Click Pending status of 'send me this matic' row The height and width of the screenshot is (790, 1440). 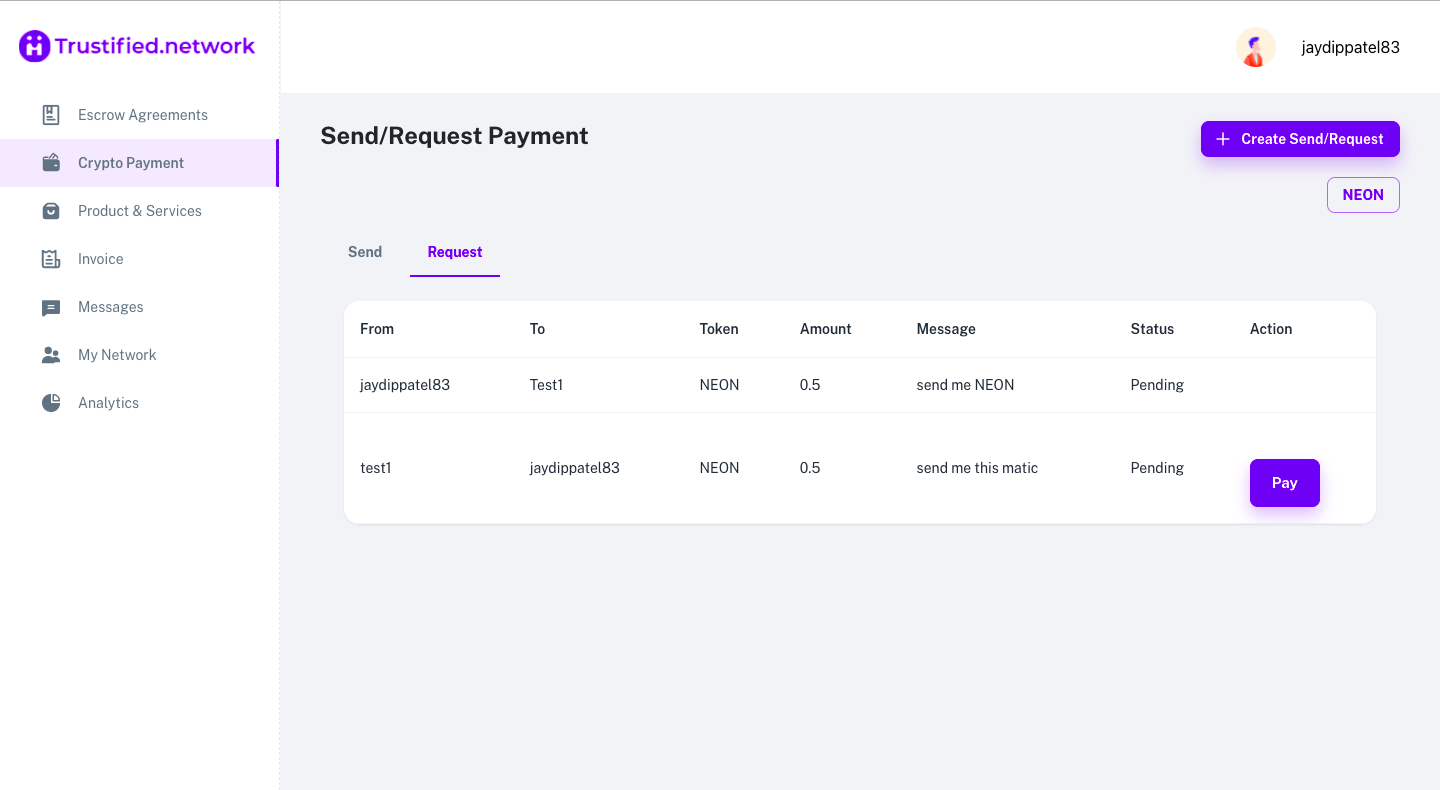click(x=1157, y=468)
